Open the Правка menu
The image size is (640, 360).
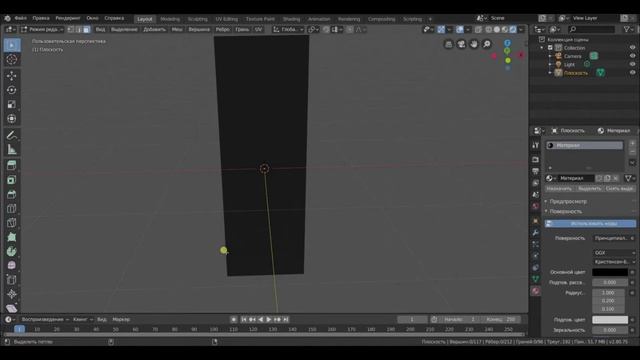pyautogui.click(x=41, y=18)
